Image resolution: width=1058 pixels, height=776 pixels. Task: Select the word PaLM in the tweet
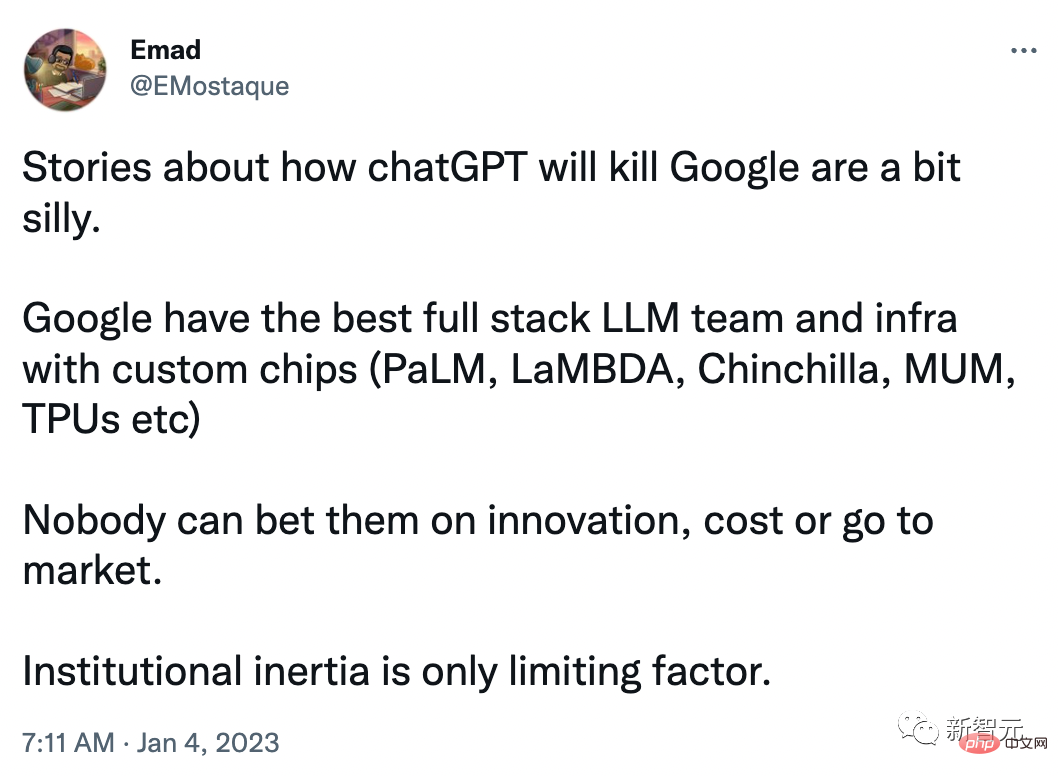(x=435, y=369)
